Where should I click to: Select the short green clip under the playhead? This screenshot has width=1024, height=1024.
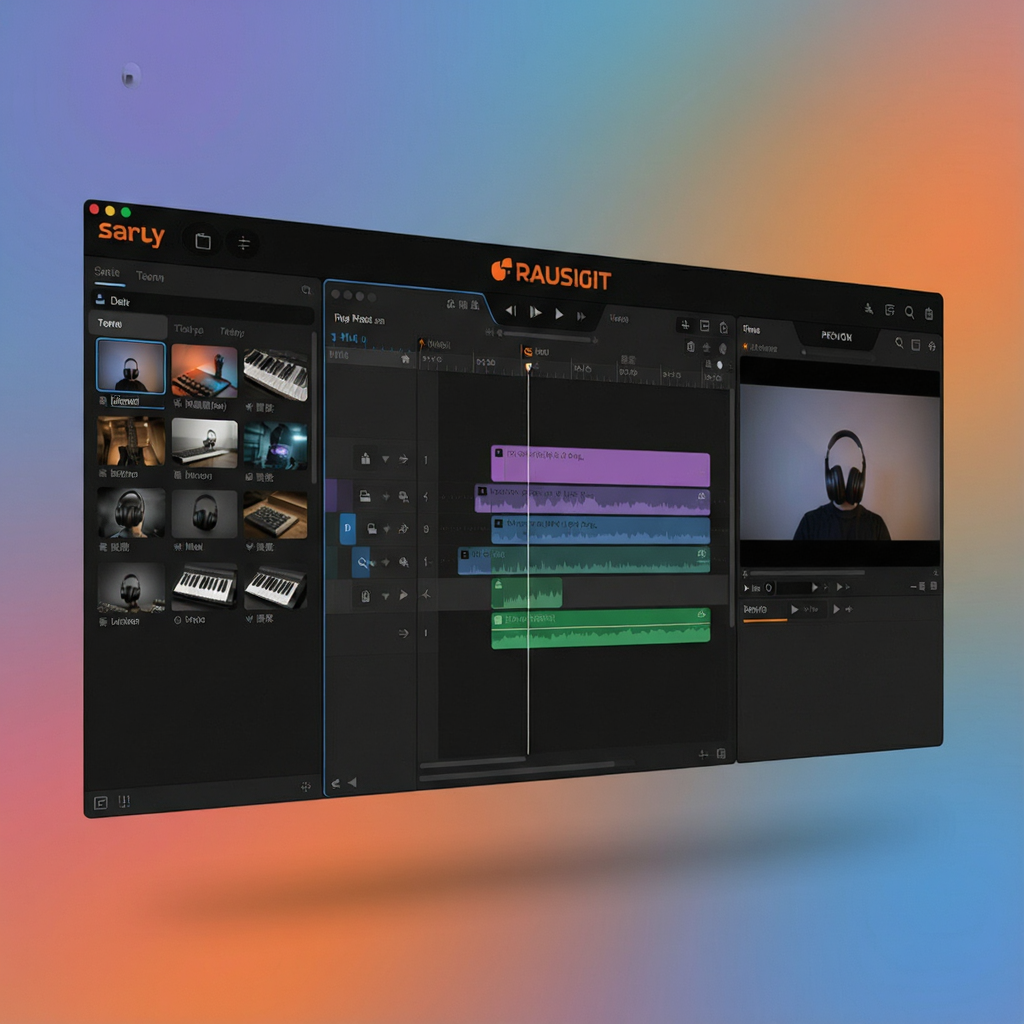pyautogui.click(x=526, y=593)
